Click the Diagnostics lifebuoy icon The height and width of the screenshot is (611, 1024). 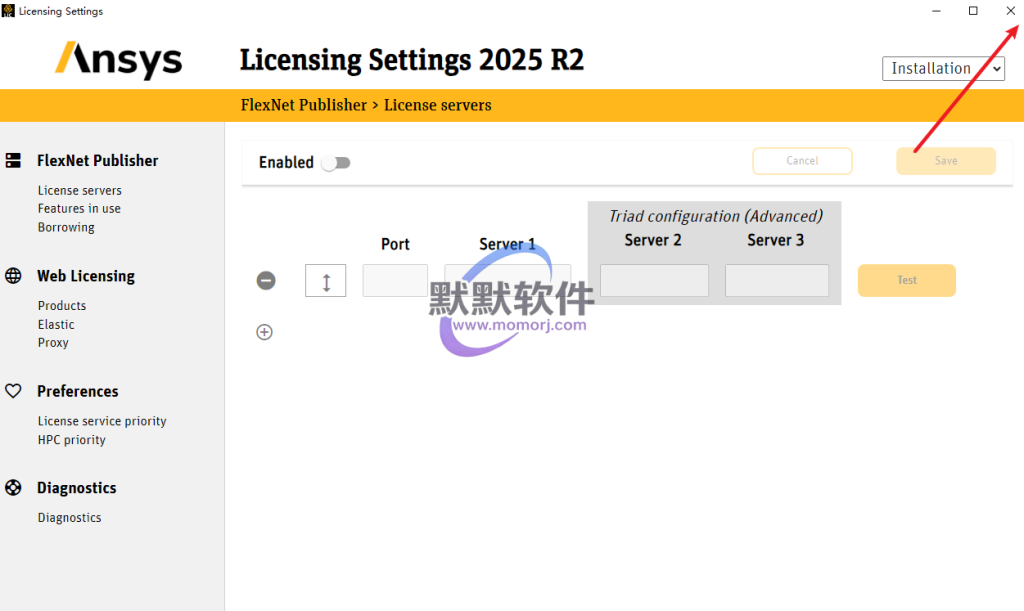tap(14, 488)
